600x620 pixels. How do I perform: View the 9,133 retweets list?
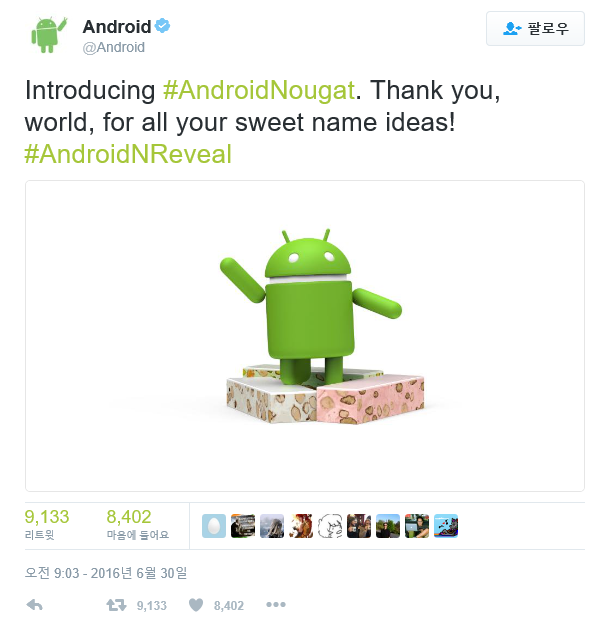tap(47, 525)
